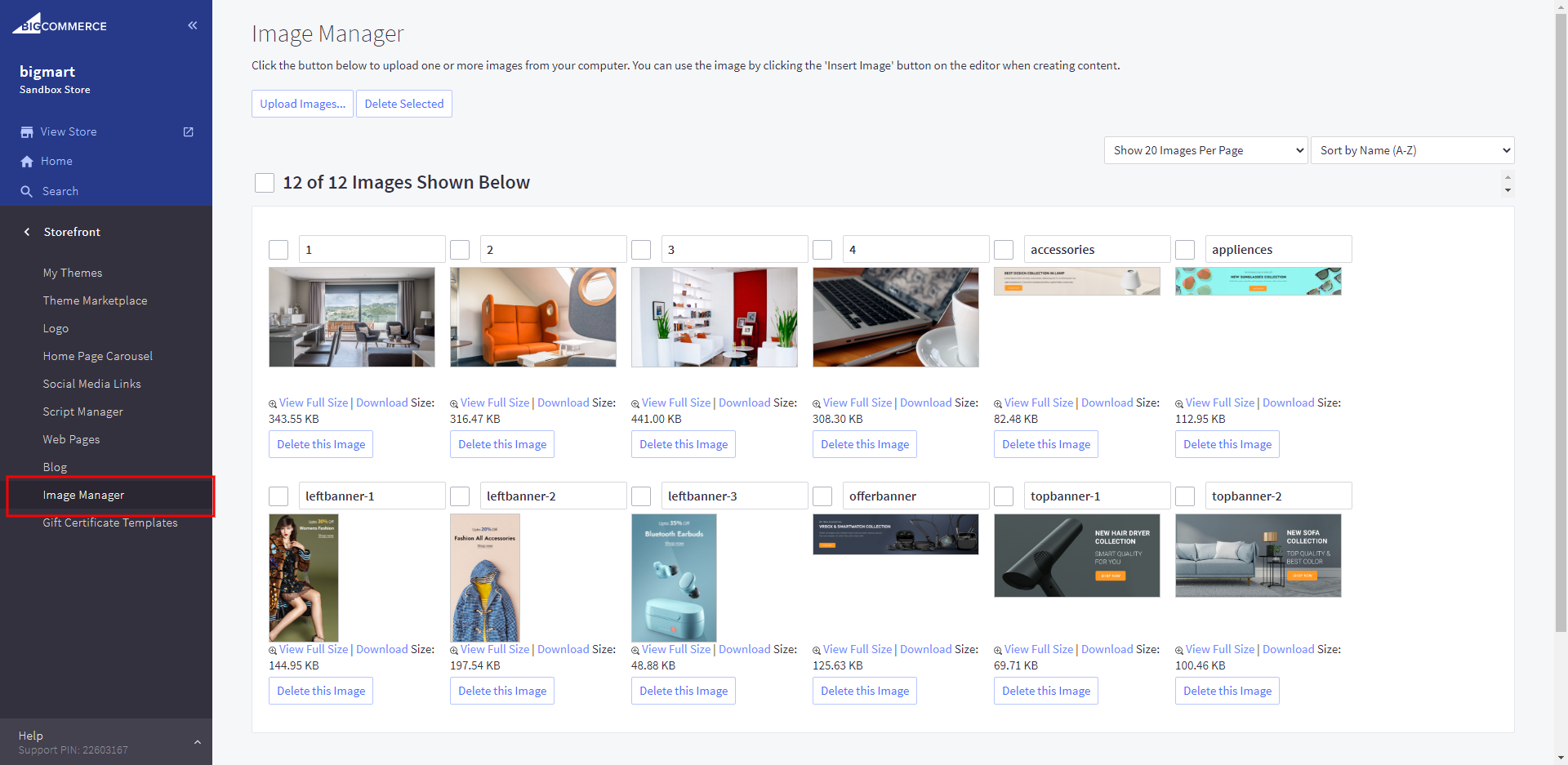Open Script Manager in the sidebar

click(82, 411)
